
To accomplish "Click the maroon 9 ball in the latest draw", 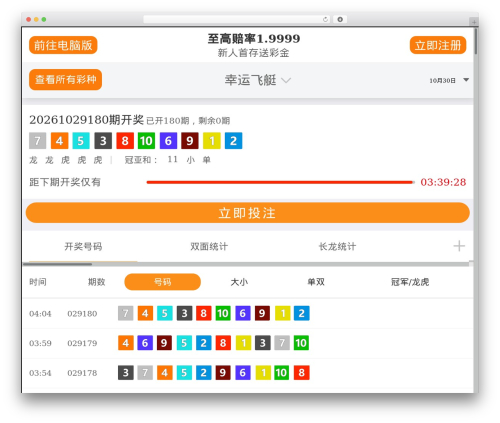I will pos(190,141).
